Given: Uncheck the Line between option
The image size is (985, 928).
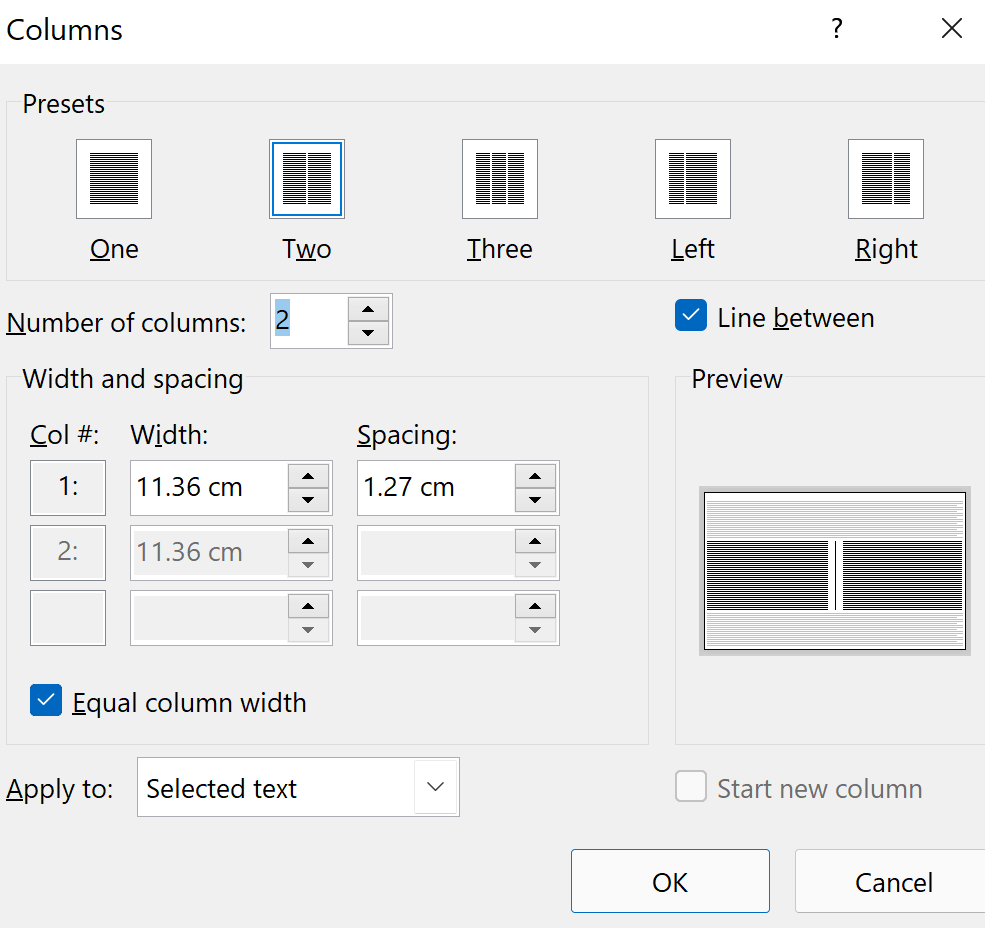Looking at the screenshot, I should [690, 316].
